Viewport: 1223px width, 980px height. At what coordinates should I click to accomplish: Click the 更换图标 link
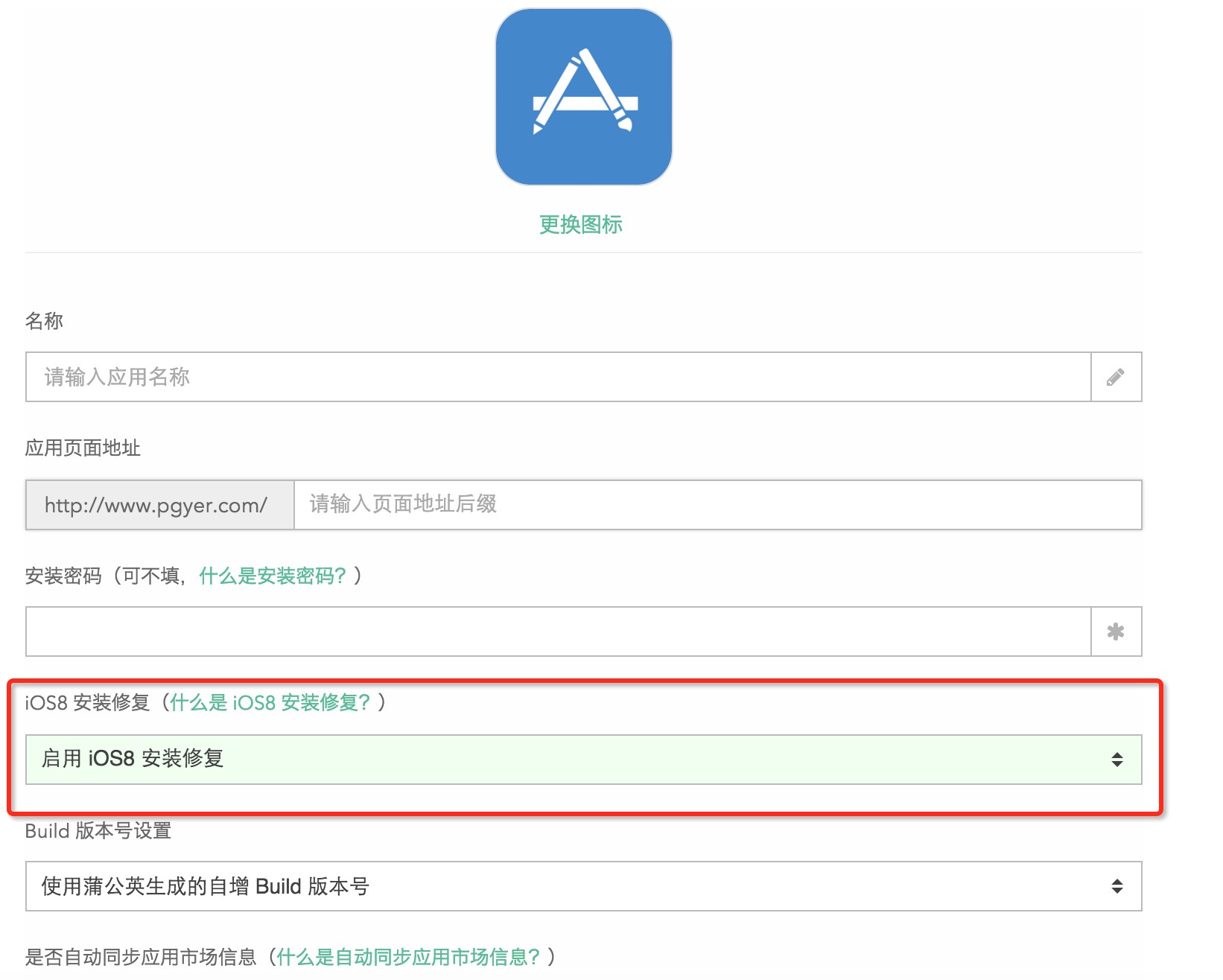[580, 224]
